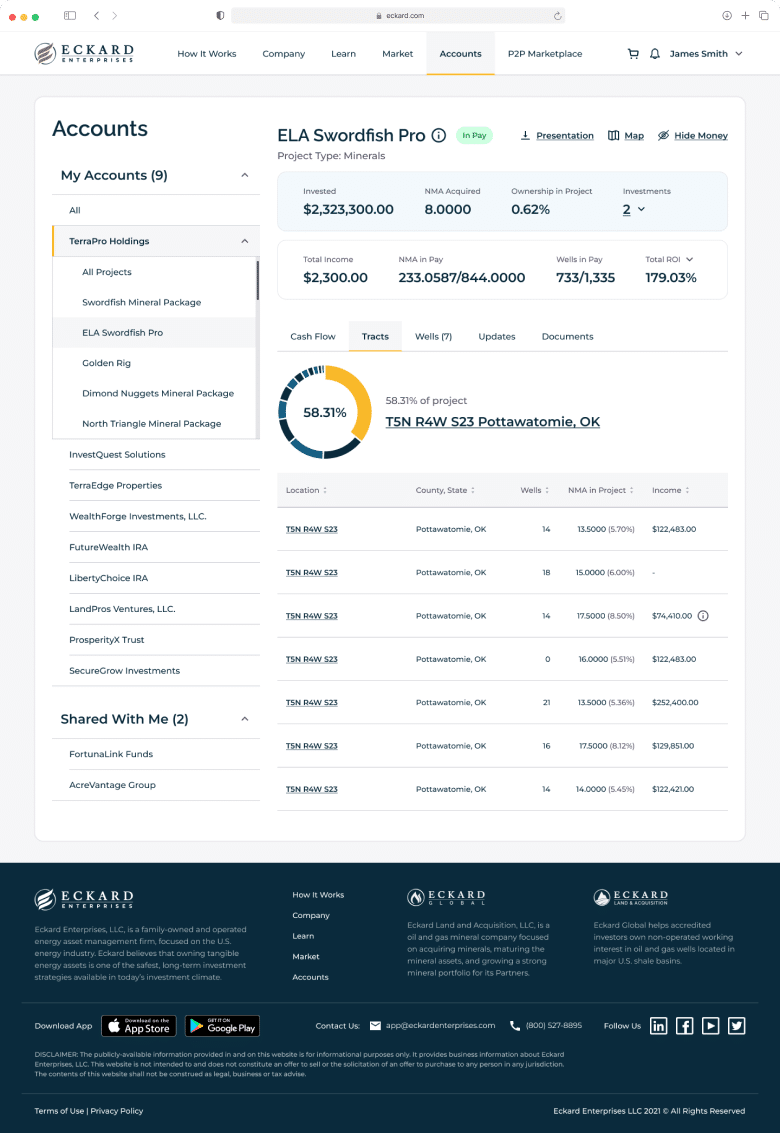
Task: Click Get it on Google Play badge
Action: tap(223, 1026)
